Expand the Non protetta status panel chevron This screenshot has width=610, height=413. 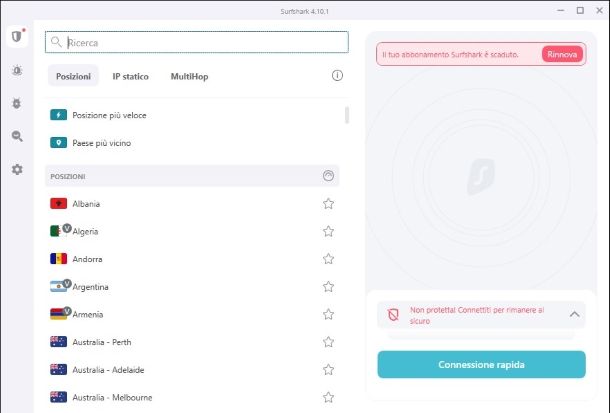(575, 315)
